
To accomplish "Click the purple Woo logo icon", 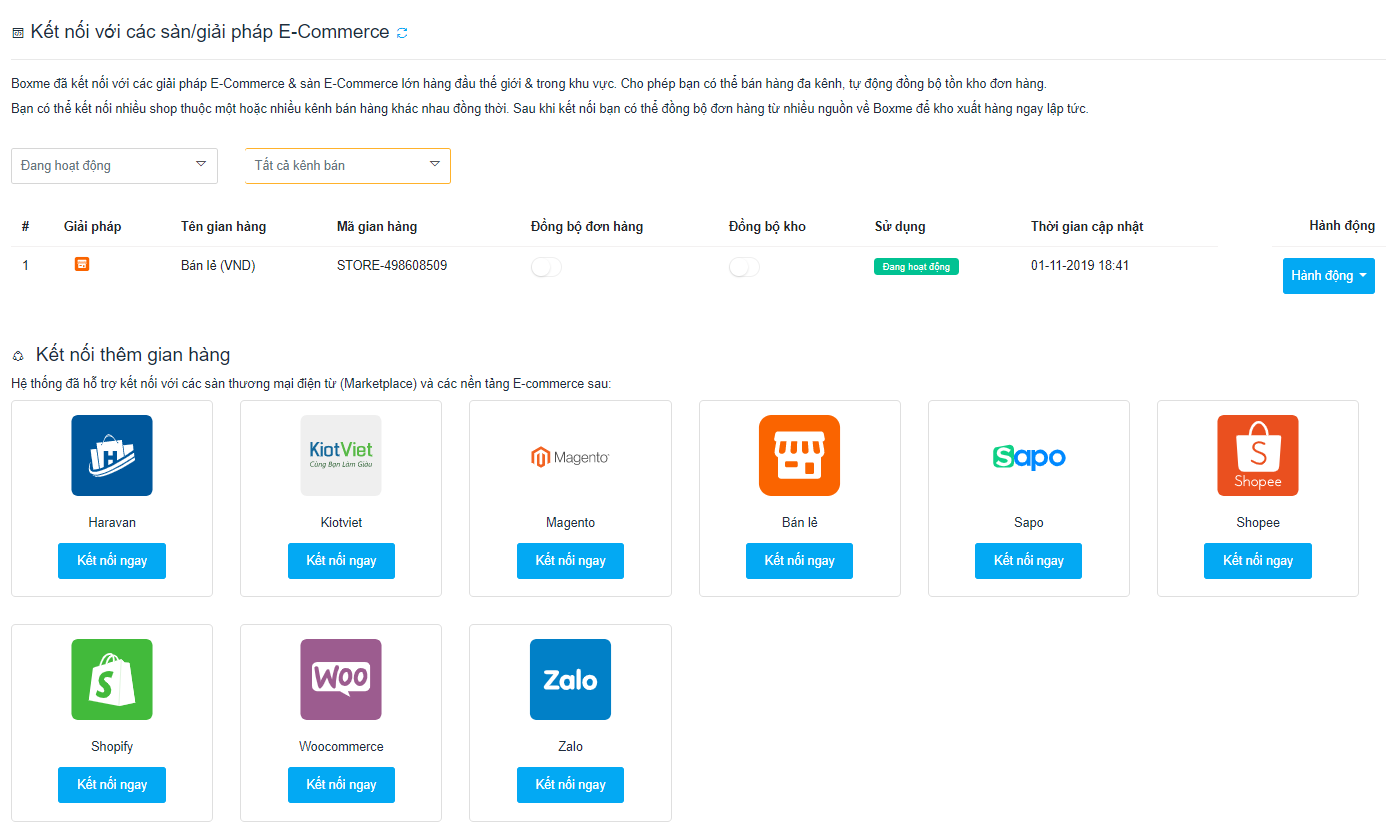I will [x=341, y=679].
